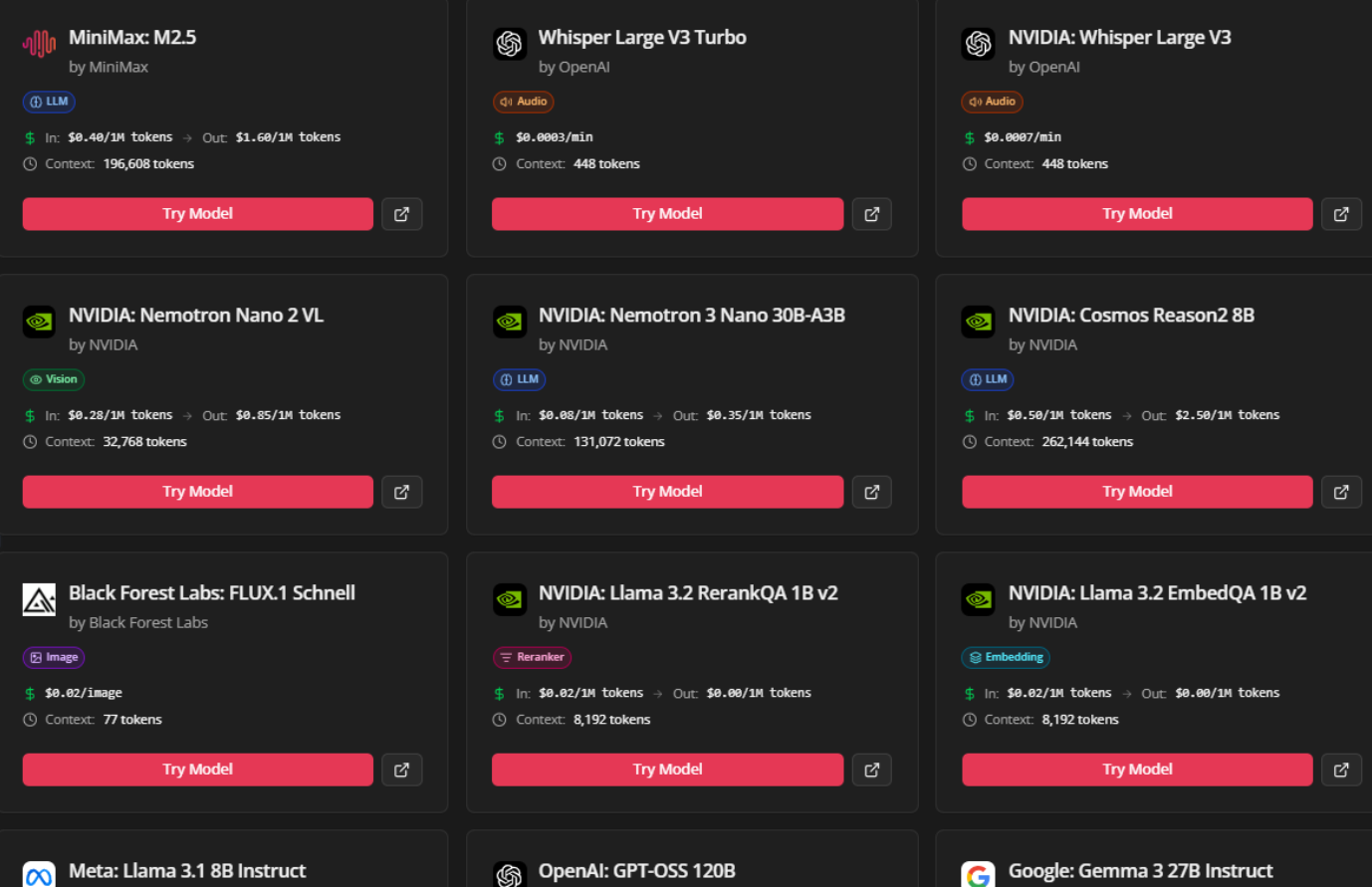This screenshot has height=887, width=1372.
Task: Open the NVIDIA: Llama 3.2 RerankQA 1B v2 title
Action: [688, 593]
